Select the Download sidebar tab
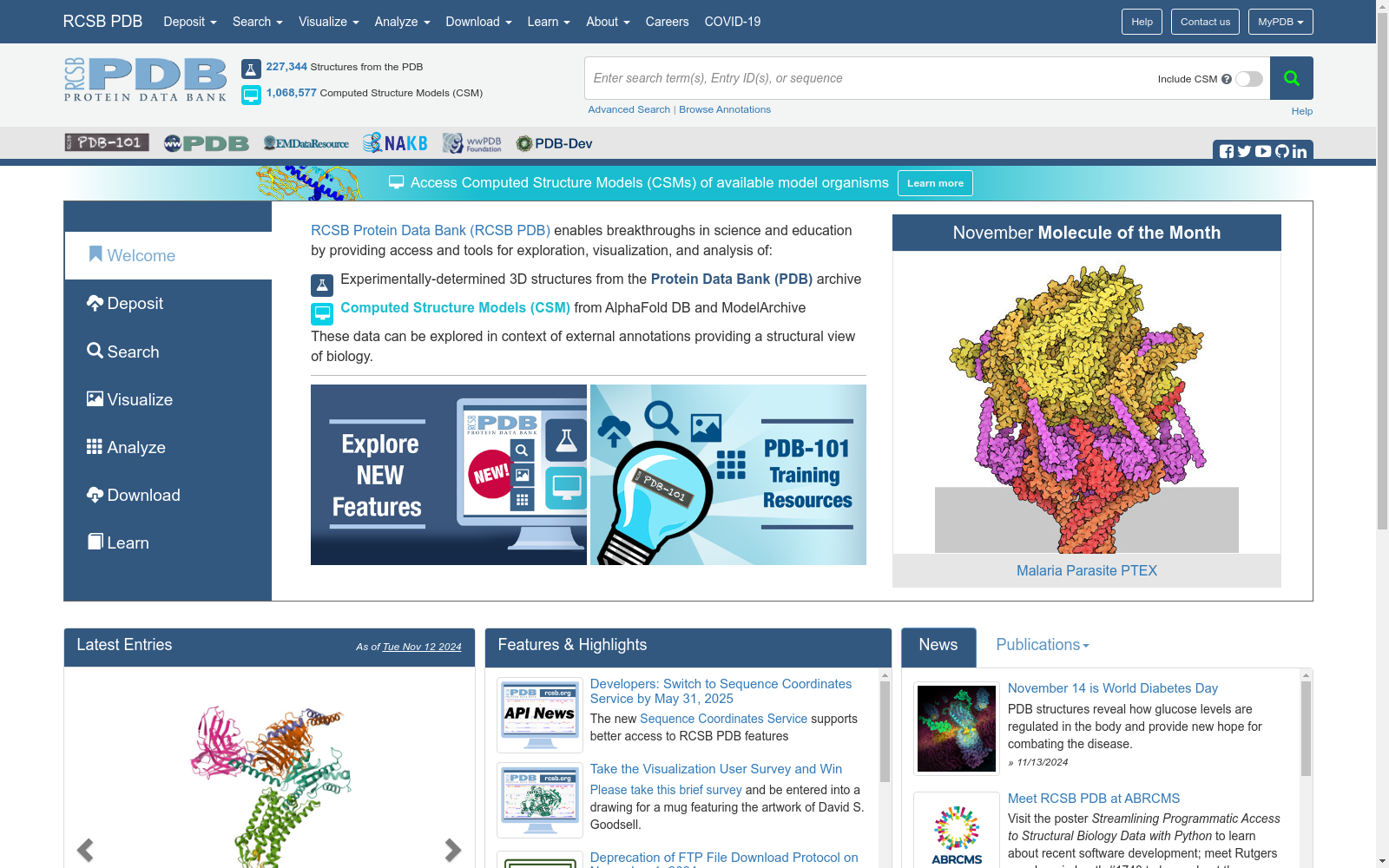 168,495
